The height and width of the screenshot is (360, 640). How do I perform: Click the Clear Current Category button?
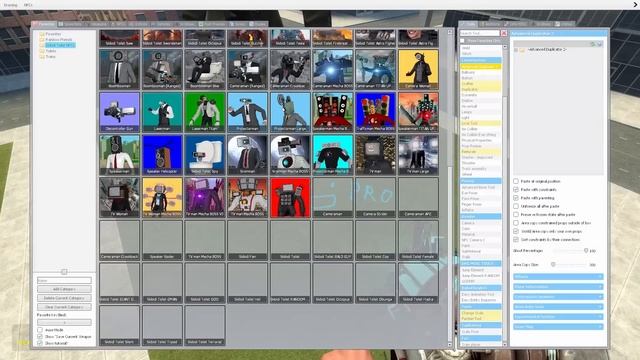(64, 307)
